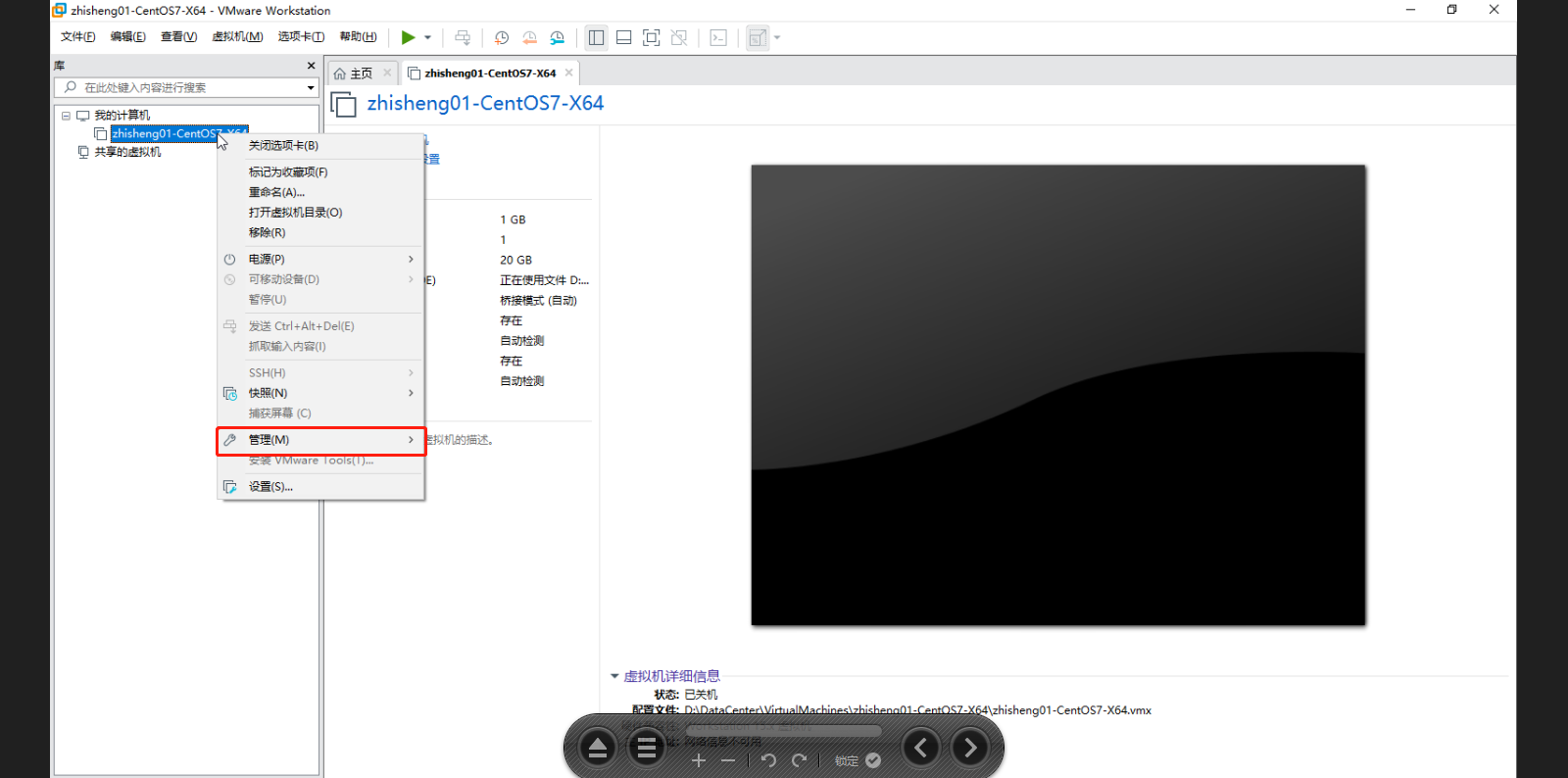The height and width of the screenshot is (778, 1568).
Task: Open the 查看(V) menu
Action: click(x=178, y=36)
